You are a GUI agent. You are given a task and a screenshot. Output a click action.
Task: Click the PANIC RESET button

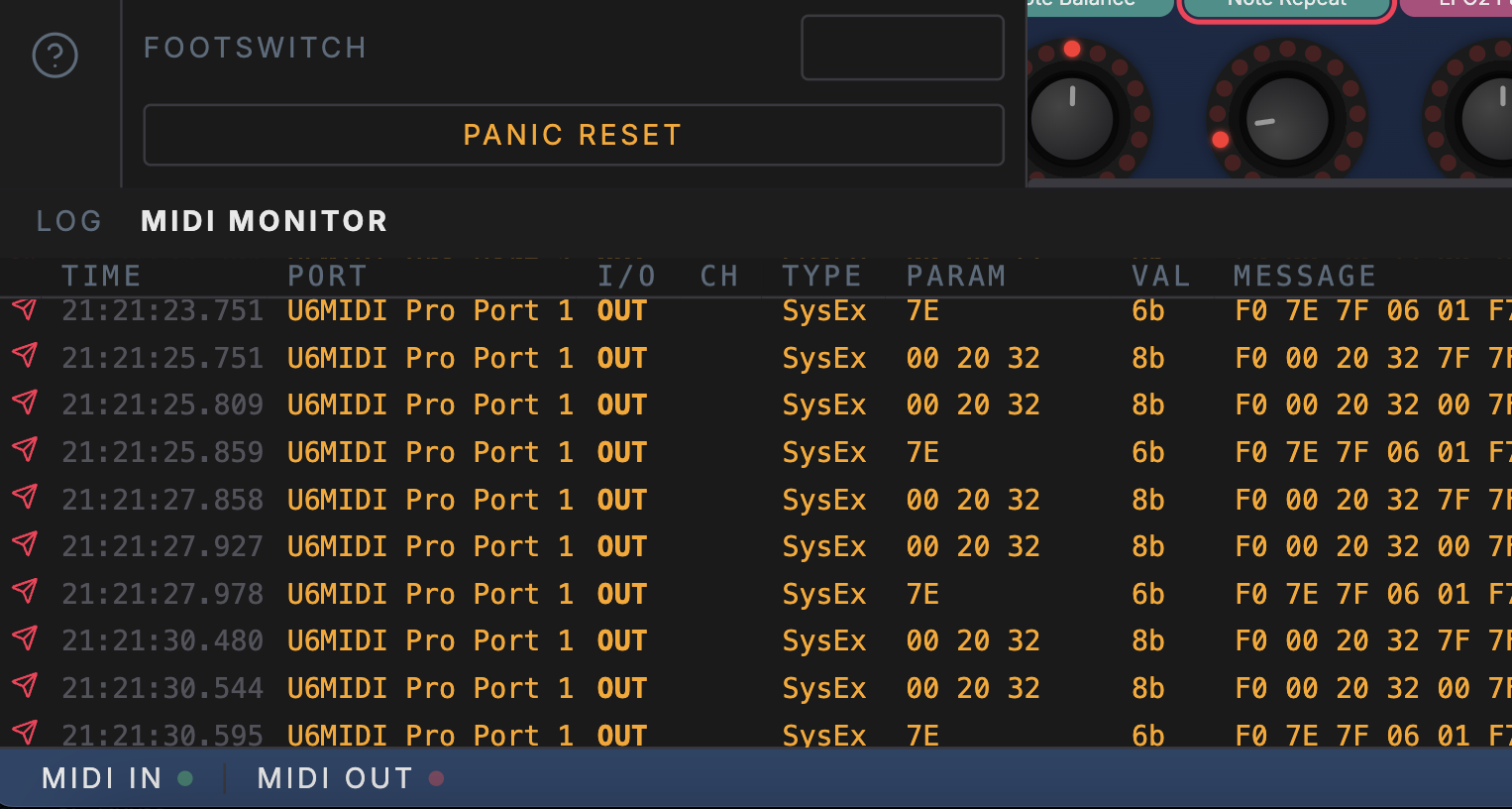pos(574,135)
